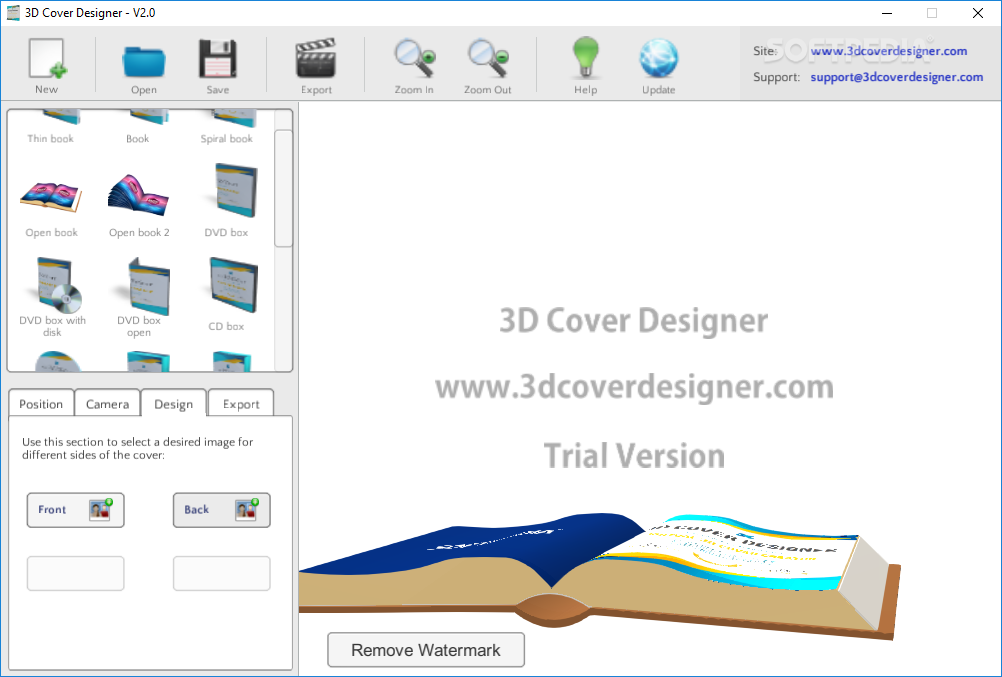
Task: Click the empty button below Front
Action: (75, 573)
